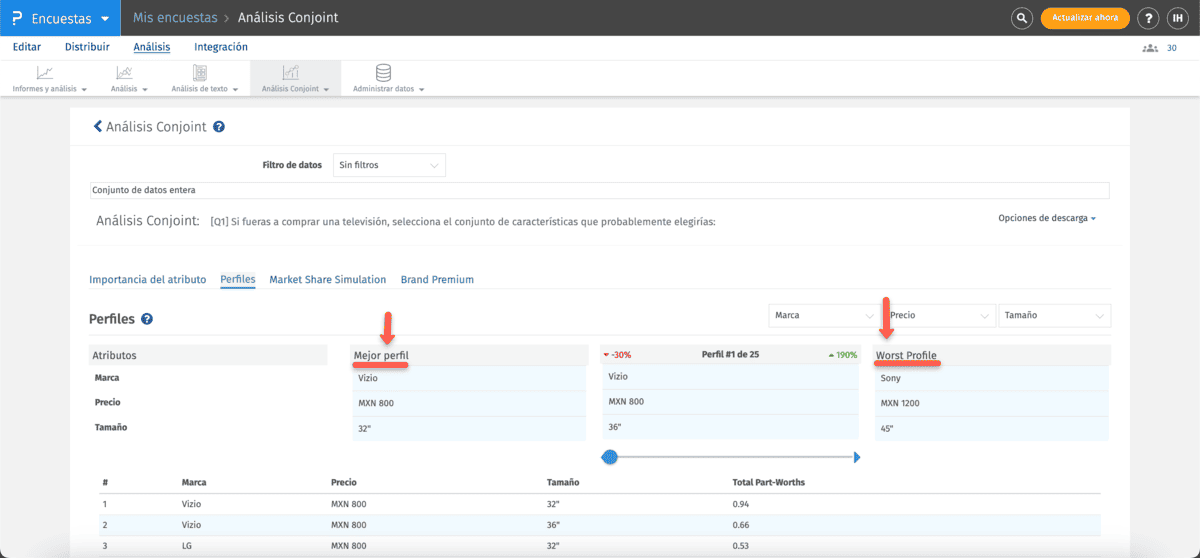Click the Análisis Conjoint toolbar icon
The width and height of the screenshot is (1200, 558).
pyautogui.click(x=291, y=73)
